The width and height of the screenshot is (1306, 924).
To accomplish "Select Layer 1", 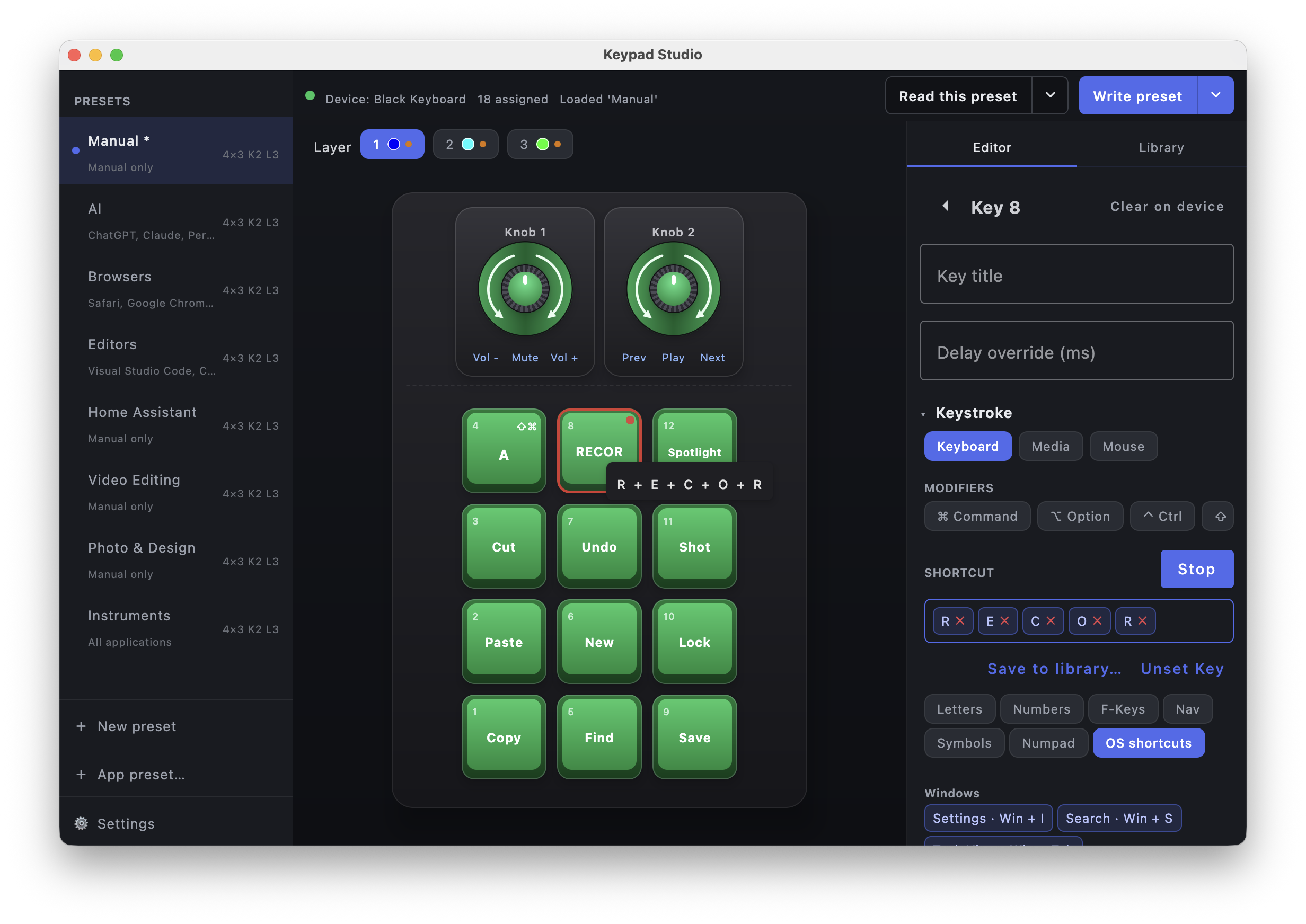I will (392, 144).
